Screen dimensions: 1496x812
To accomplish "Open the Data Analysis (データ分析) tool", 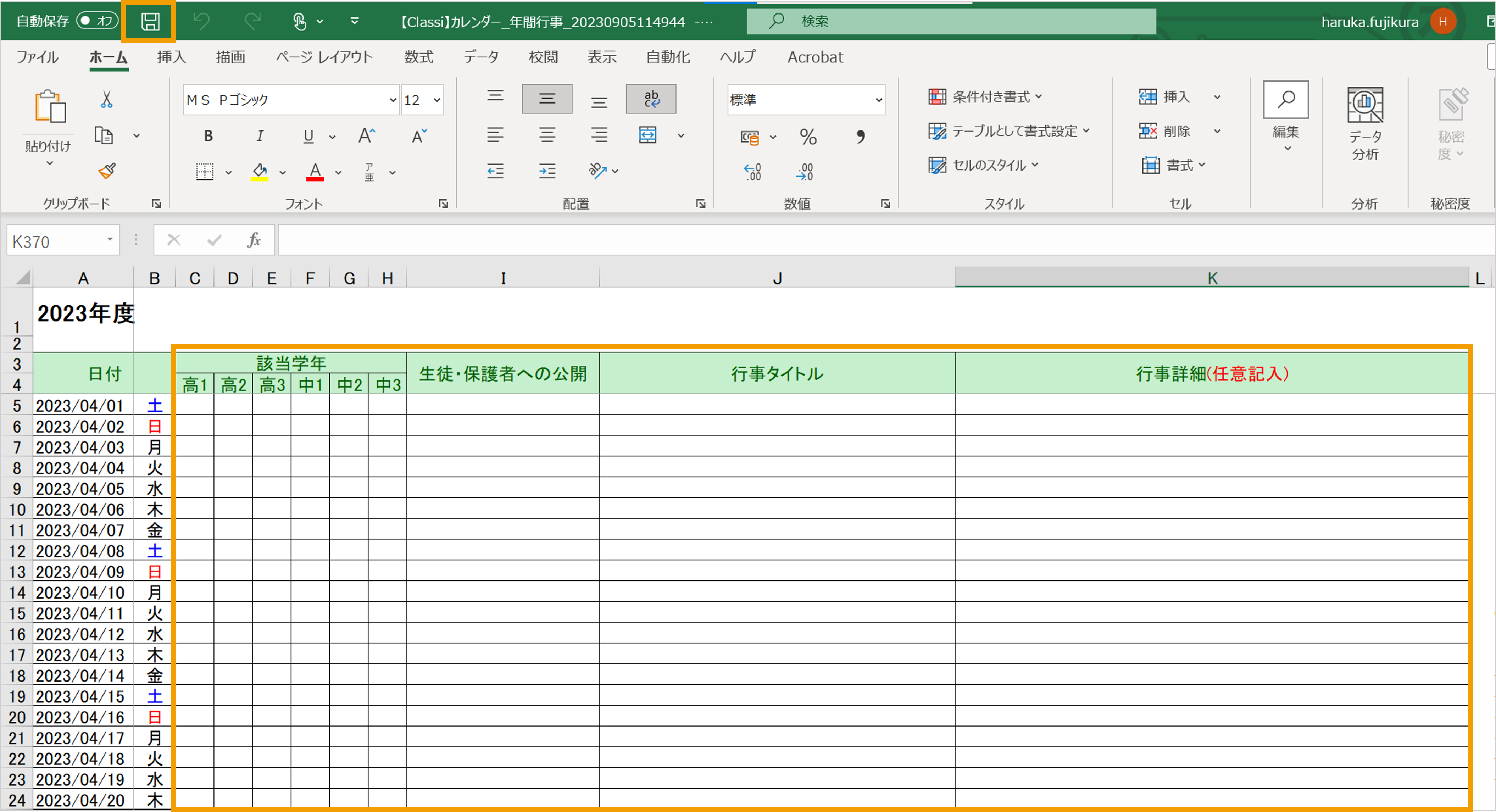I will tap(1365, 123).
